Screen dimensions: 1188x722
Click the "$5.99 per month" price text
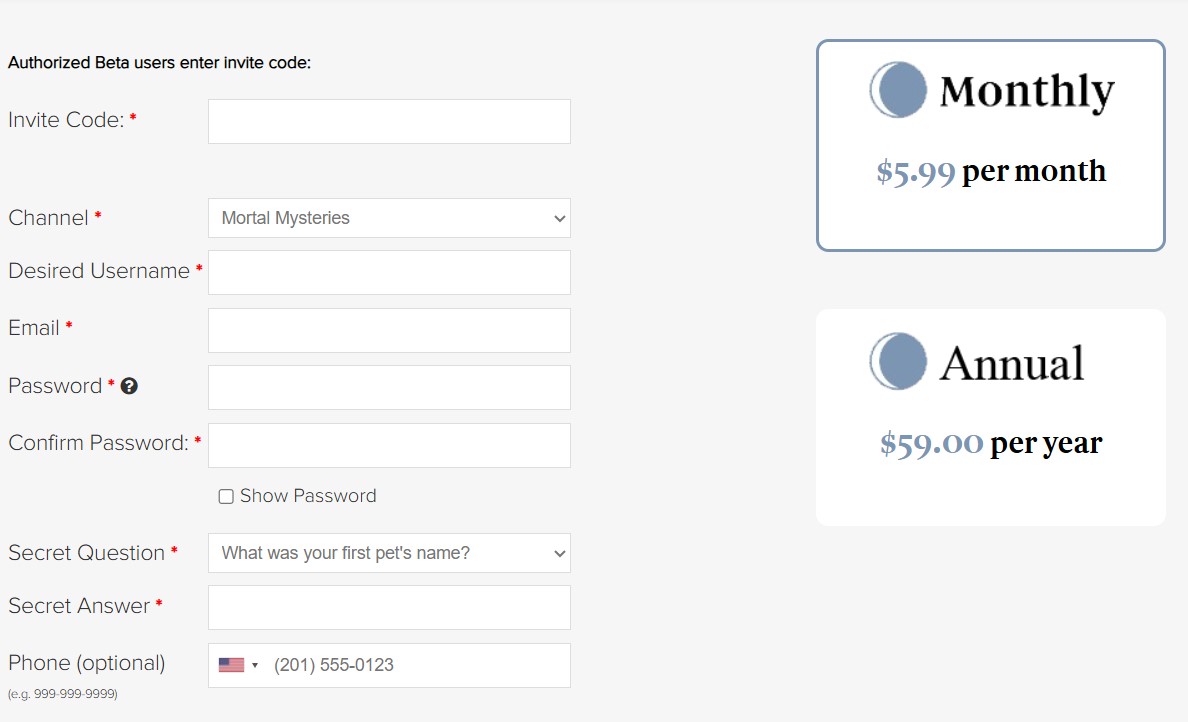(991, 172)
